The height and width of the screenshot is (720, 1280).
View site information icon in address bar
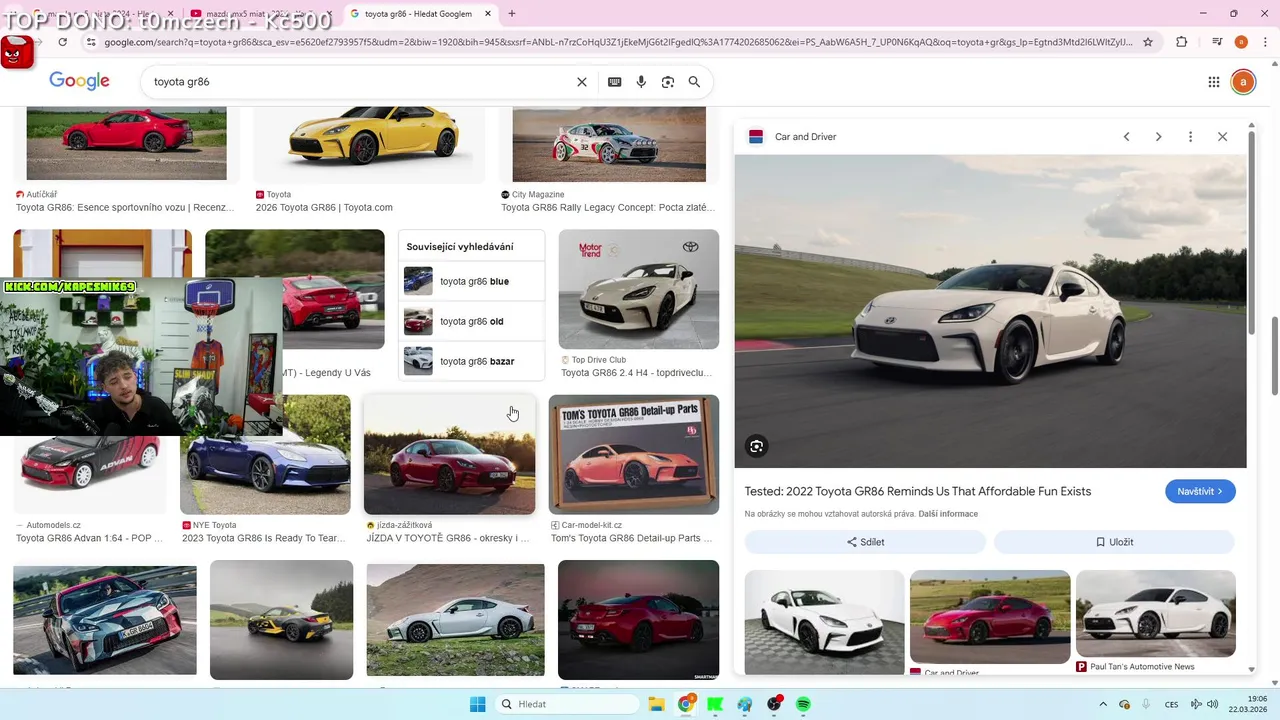pos(91,42)
